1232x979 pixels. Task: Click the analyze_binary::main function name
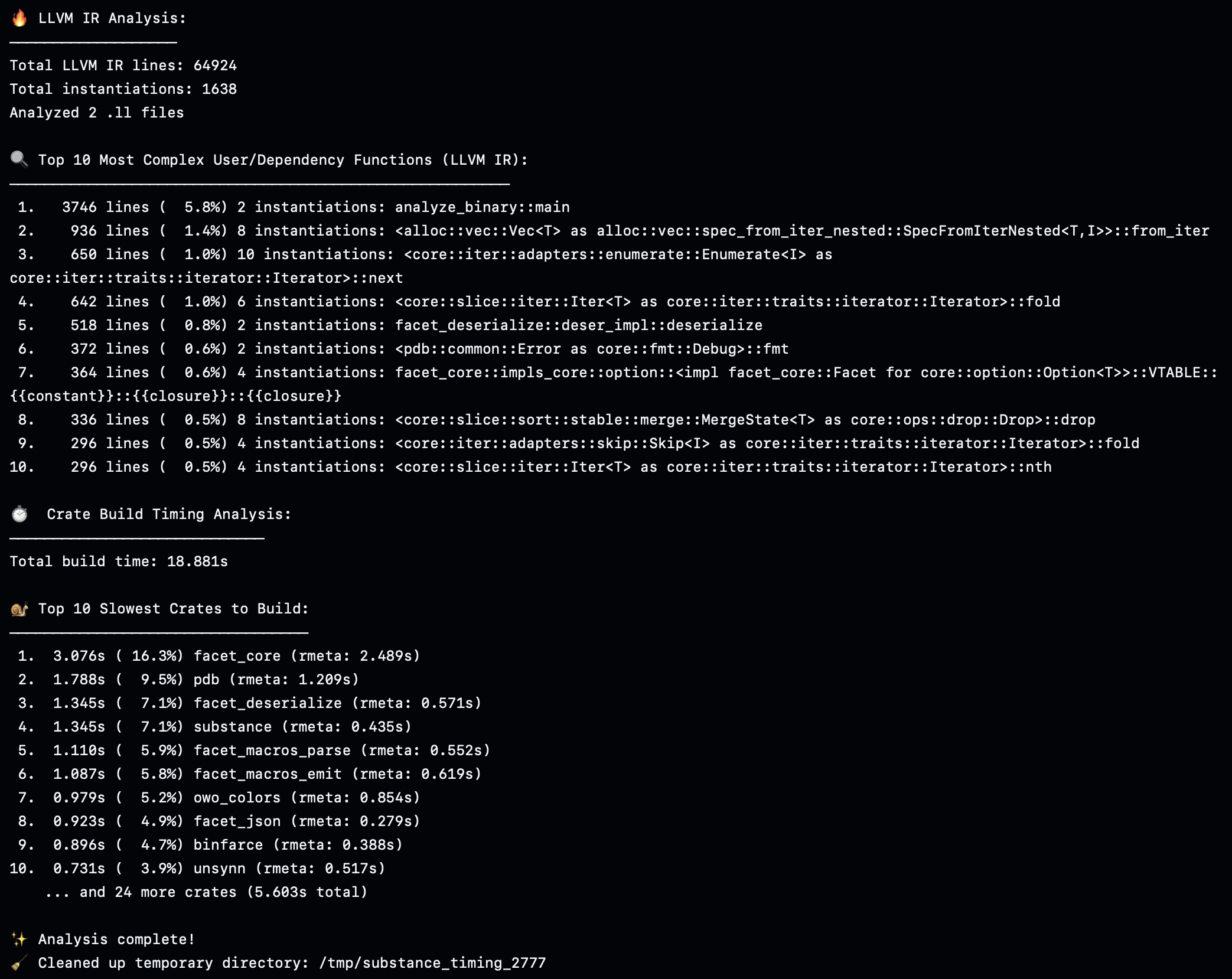[x=482, y=207]
